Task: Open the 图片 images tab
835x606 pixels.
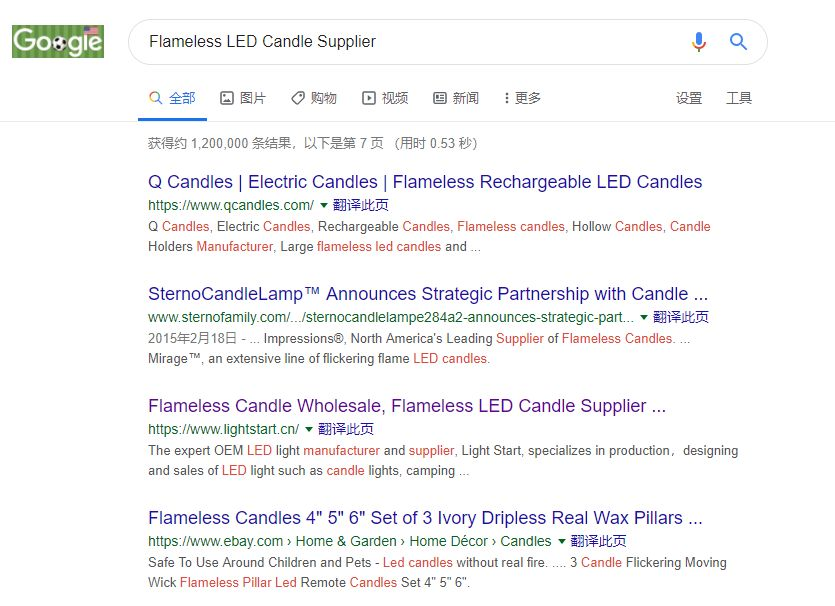Action: click(243, 98)
